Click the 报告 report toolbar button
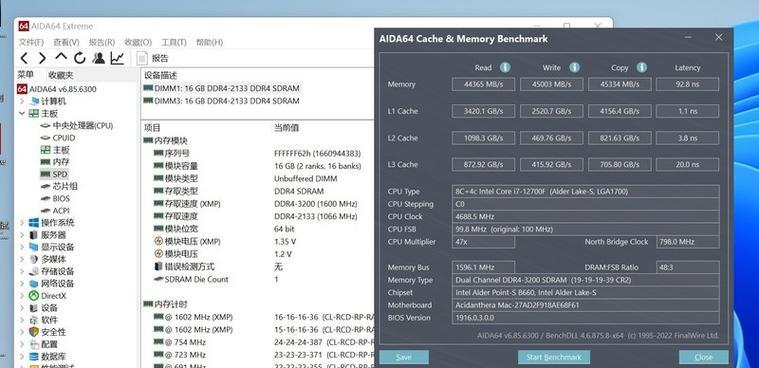The height and width of the screenshot is (368, 759). pos(153,59)
